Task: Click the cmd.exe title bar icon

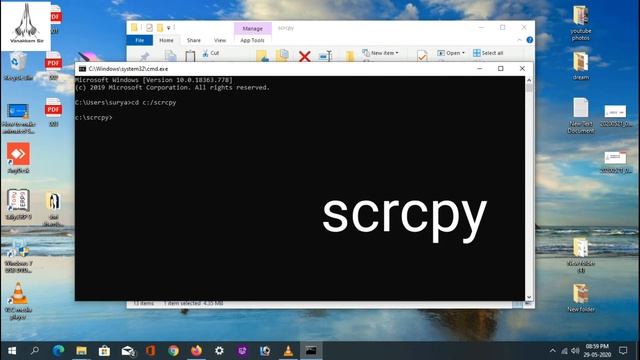Action: (82, 69)
